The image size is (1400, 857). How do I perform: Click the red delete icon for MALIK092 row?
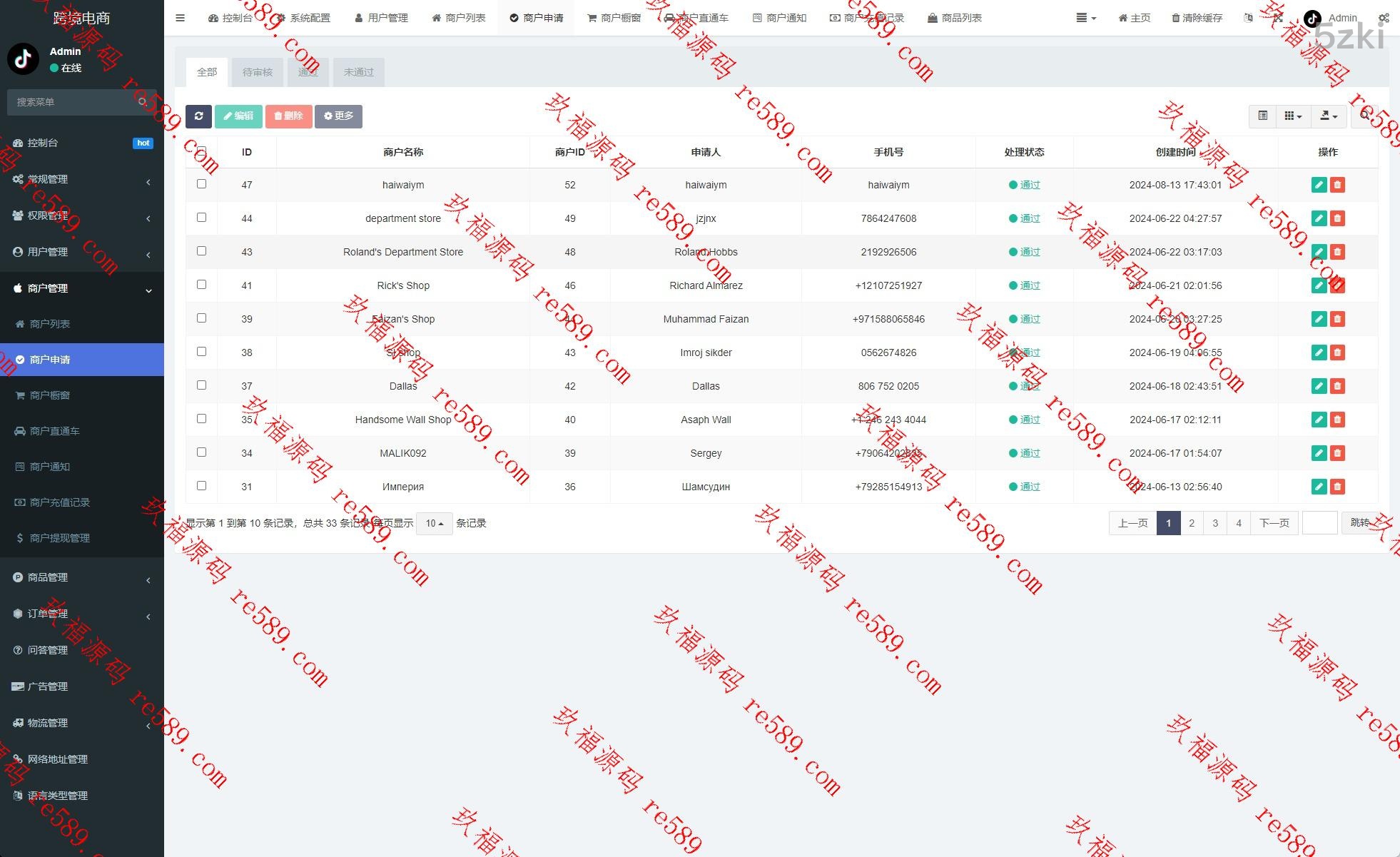tap(1337, 453)
